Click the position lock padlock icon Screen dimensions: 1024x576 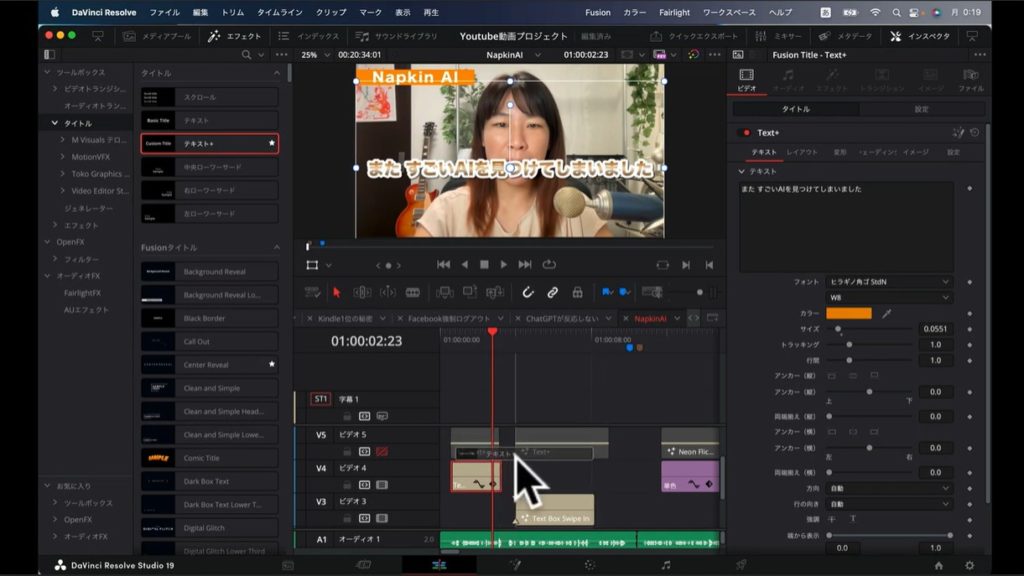(577, 292)
